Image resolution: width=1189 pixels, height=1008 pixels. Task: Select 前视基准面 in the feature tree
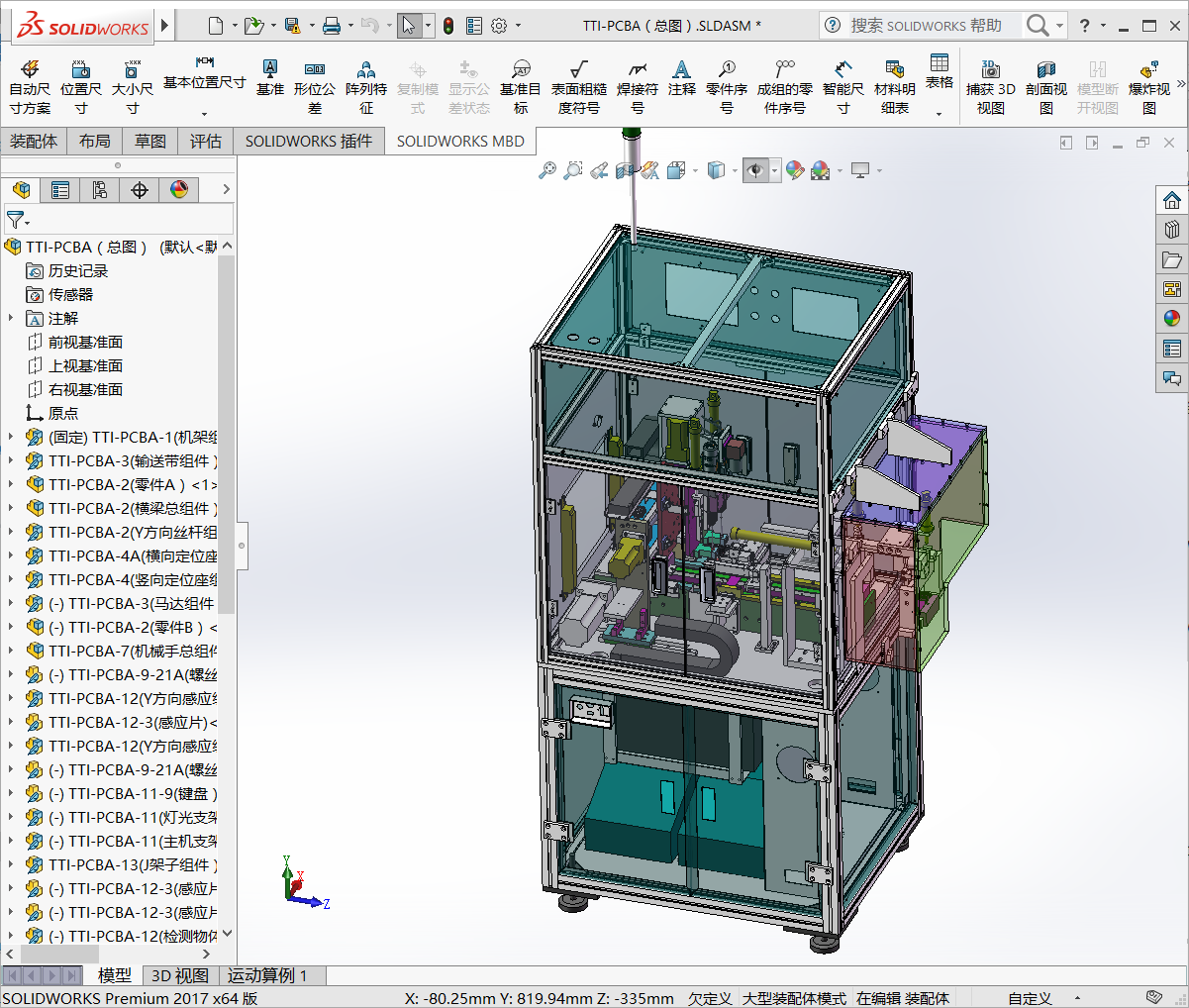(x=85, y=342)
